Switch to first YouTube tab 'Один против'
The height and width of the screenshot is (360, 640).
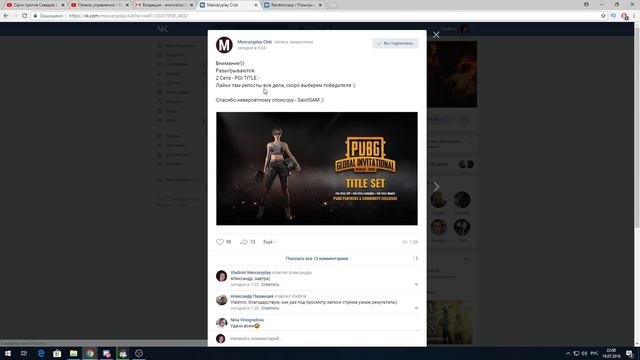34,5
